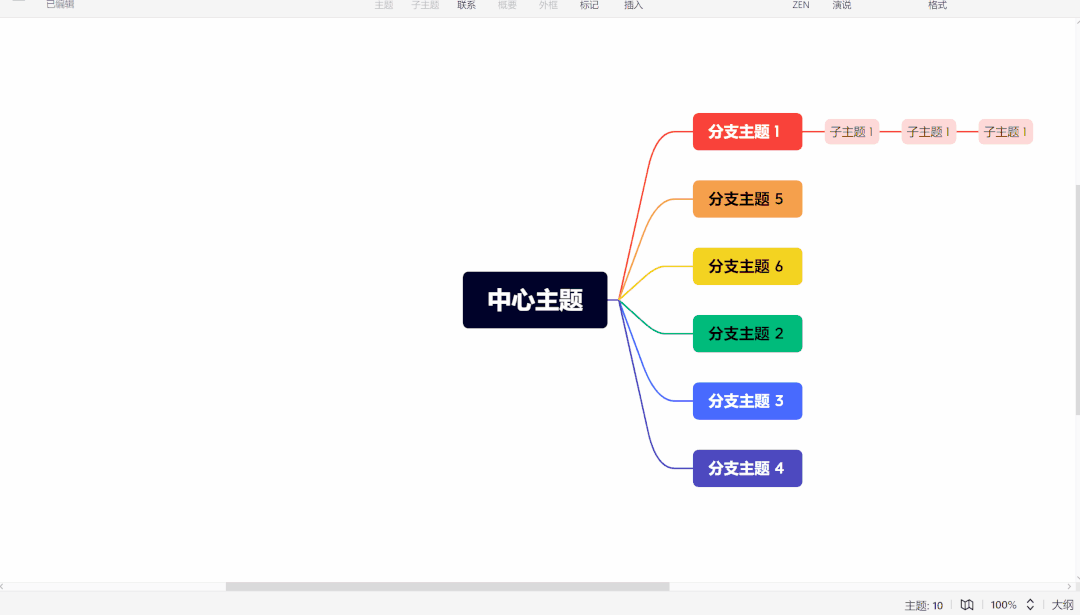
Task: Open the zoom level stepper arrows
Action: click(x=1030, y=605)
